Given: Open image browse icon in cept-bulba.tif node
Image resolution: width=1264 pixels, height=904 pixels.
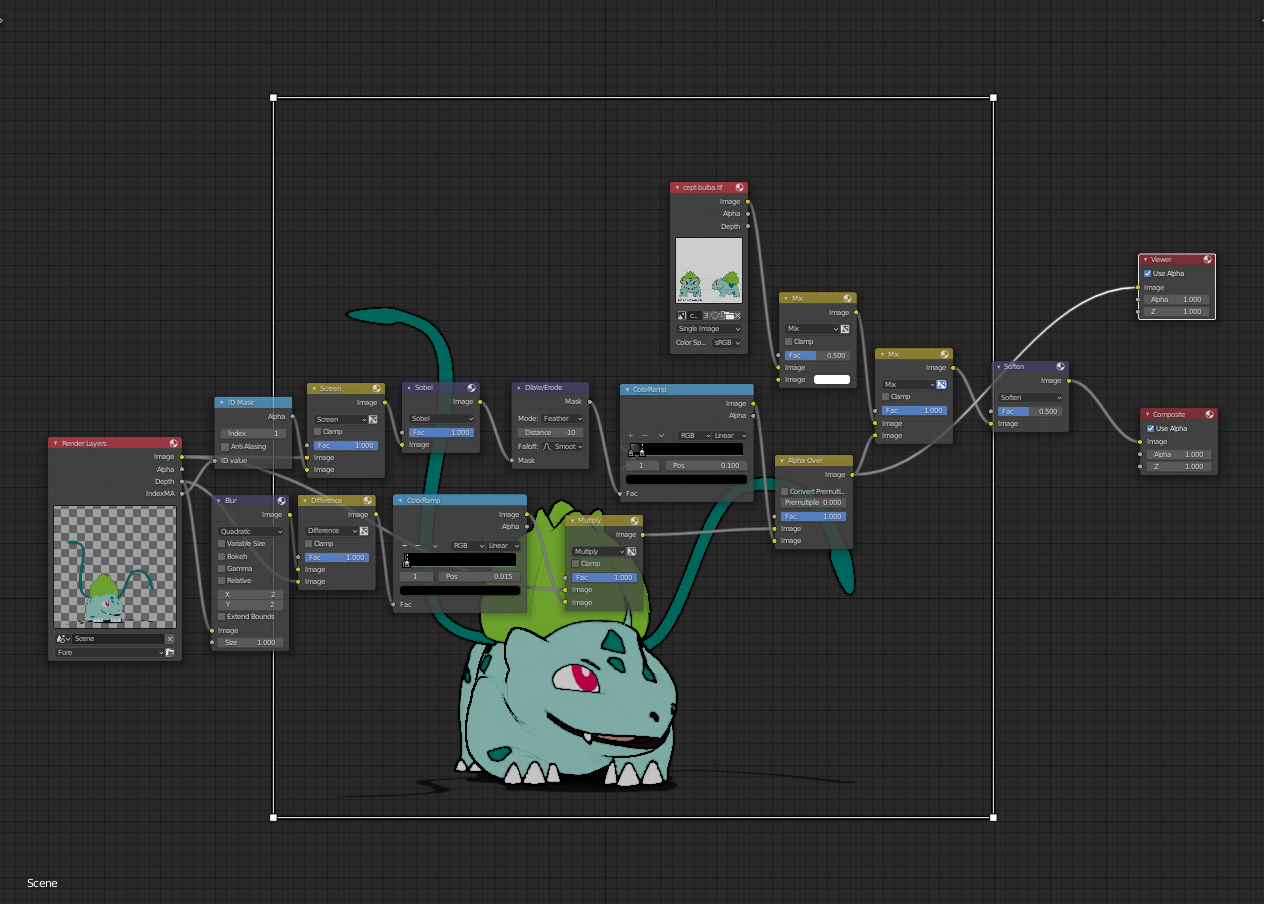Looking at the screenshot, I should pyautogui.click(x=681, y=316).
